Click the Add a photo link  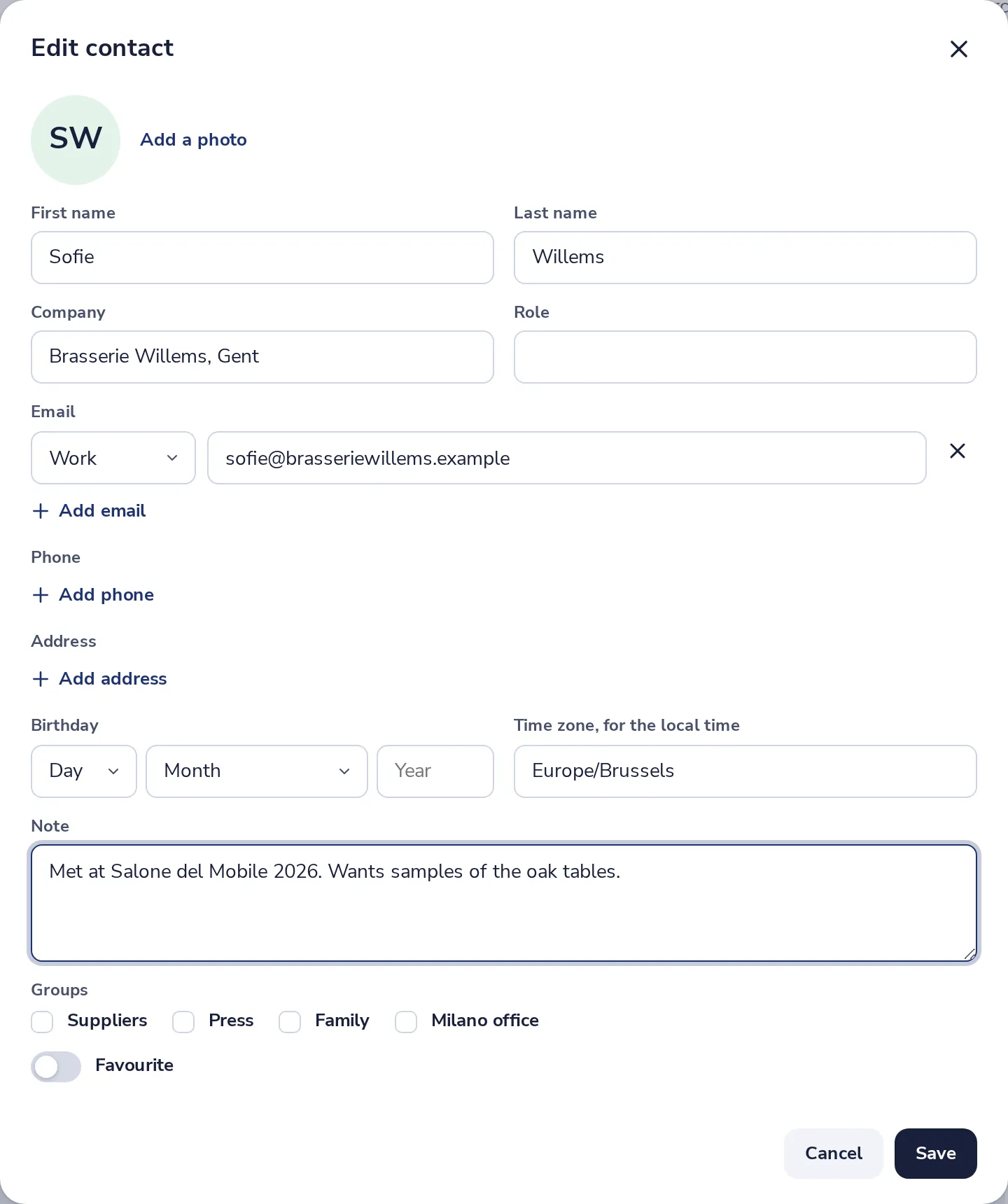(x=193, y=140)
